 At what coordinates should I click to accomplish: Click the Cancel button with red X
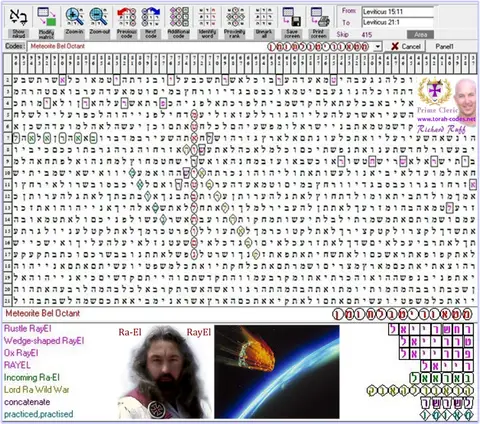(x=406, y=47)
